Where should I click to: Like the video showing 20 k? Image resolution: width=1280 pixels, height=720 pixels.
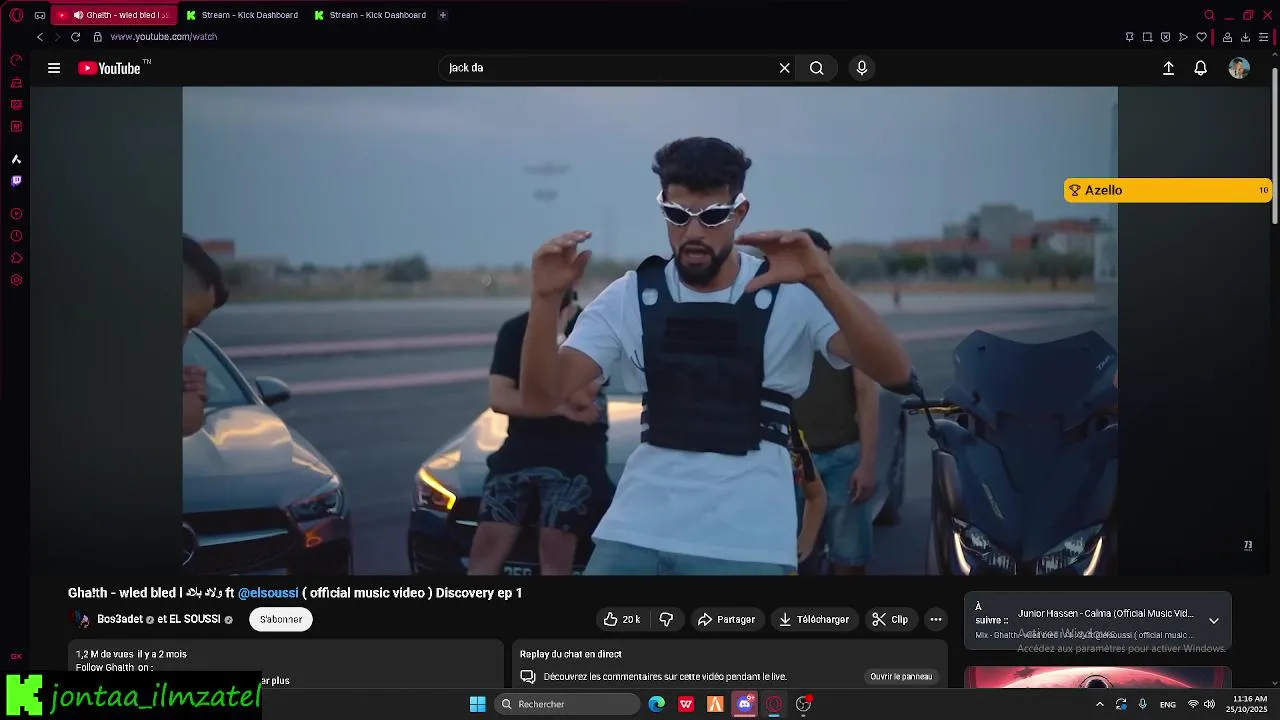tap(622, 620)
